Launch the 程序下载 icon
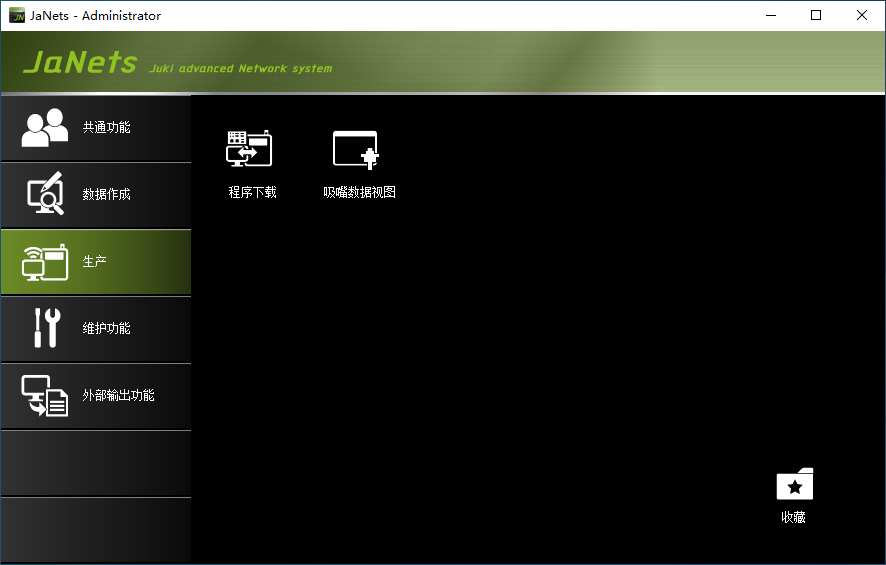This screenshot has width=886, height=565. click(250, 150)
